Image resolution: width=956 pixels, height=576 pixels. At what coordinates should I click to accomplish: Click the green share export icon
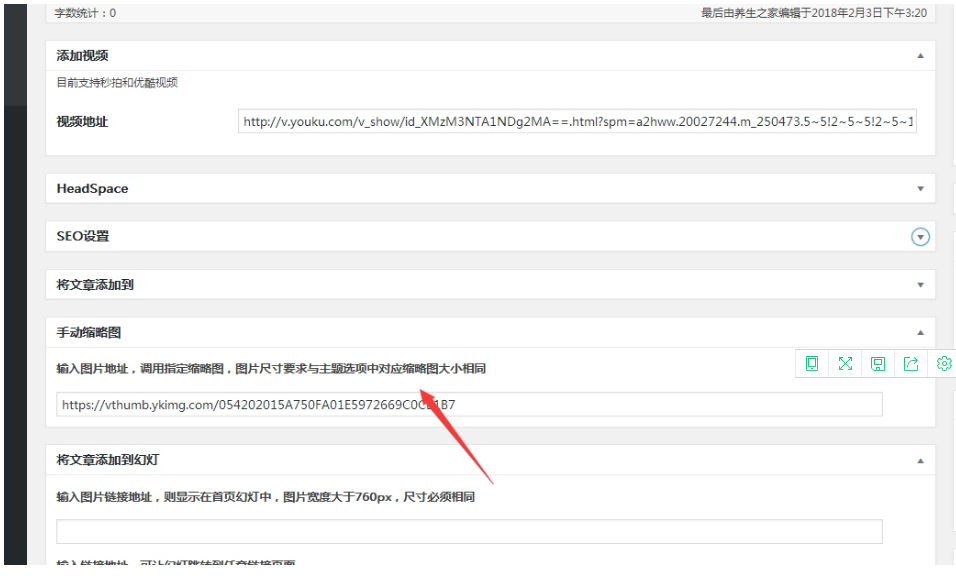pos(911,364)
